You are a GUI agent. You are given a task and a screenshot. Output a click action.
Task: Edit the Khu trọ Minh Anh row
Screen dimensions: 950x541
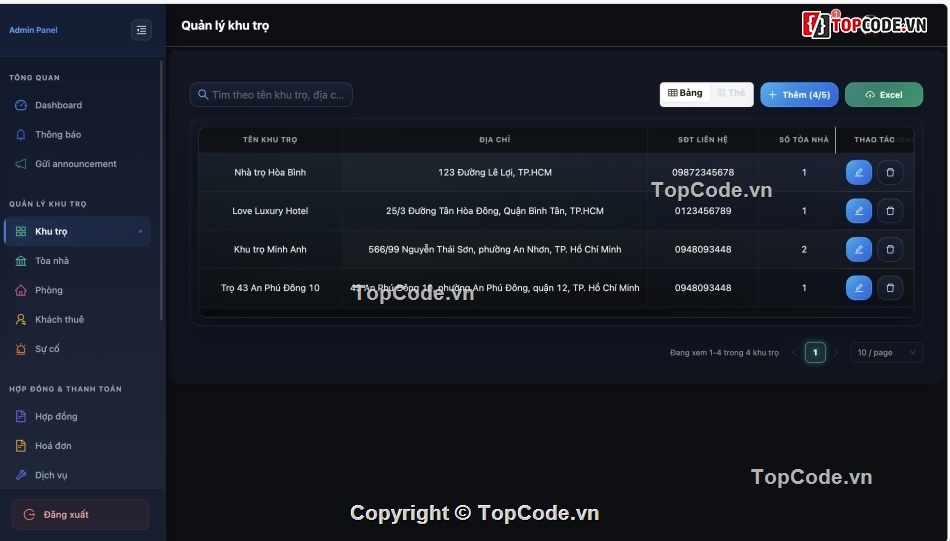859,250
